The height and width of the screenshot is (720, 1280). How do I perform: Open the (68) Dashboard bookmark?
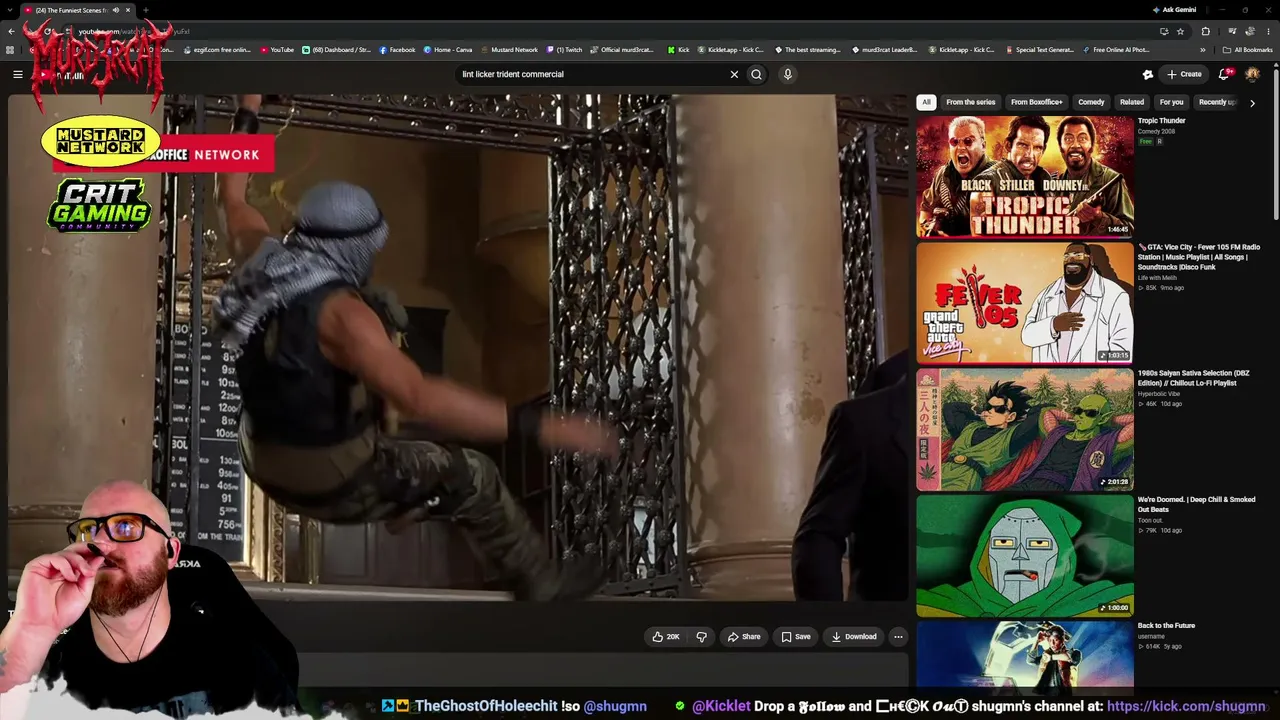(337, 50)
